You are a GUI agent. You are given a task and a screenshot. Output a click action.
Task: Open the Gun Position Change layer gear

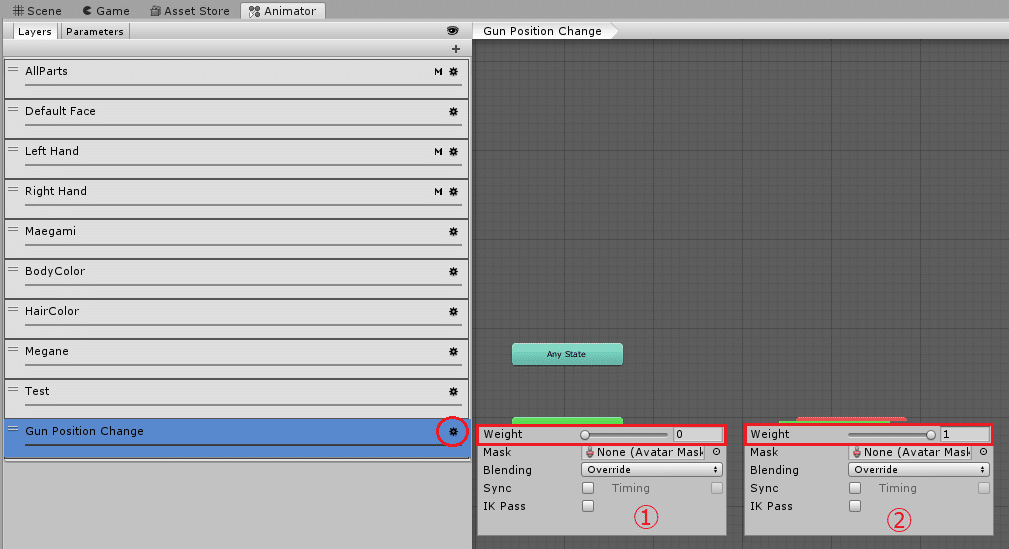coord(454,431)
